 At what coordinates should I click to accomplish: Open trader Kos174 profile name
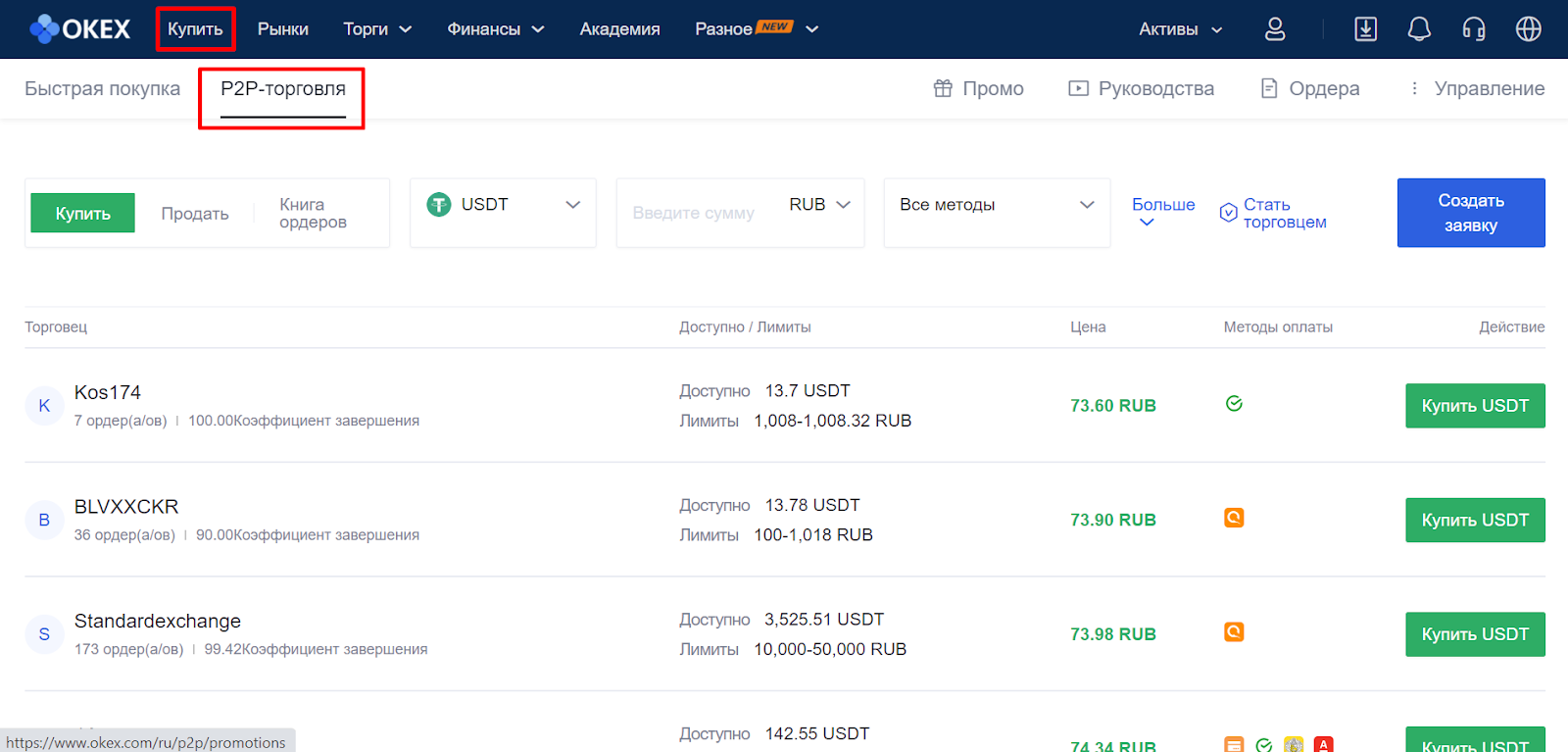(x=108, y=392)
